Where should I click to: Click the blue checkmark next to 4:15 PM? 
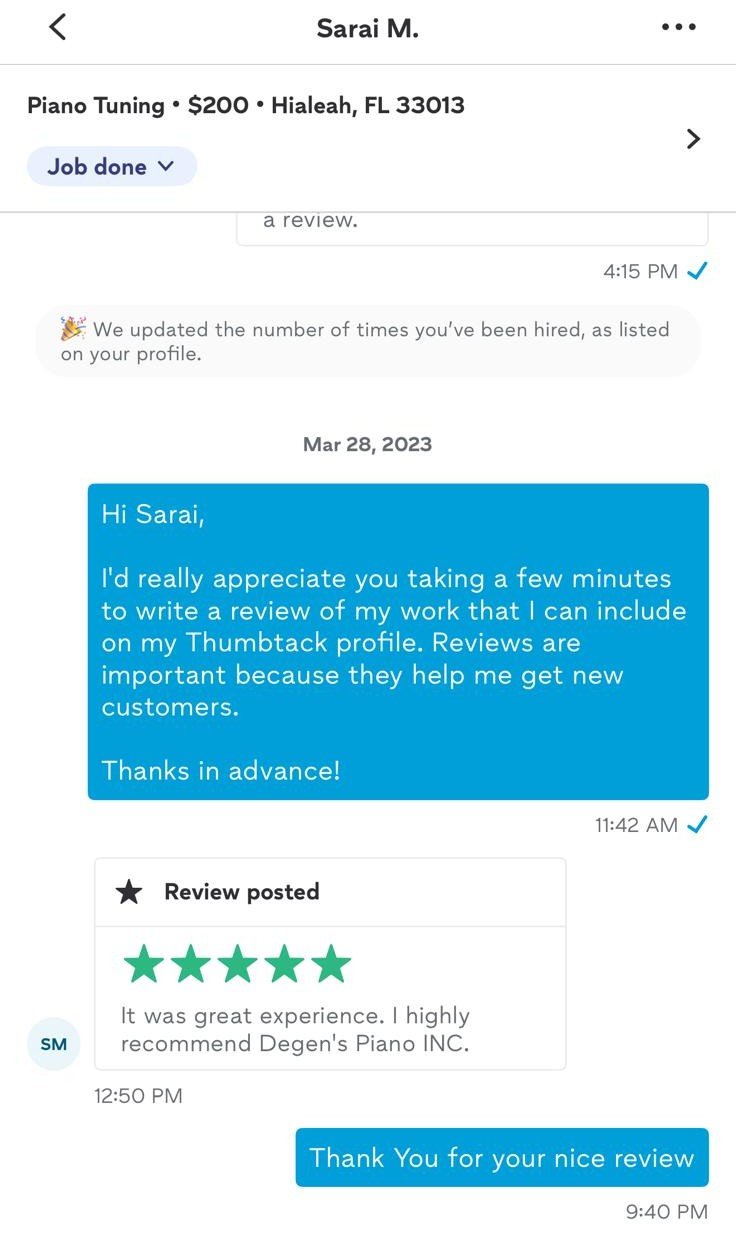[698, 270]
